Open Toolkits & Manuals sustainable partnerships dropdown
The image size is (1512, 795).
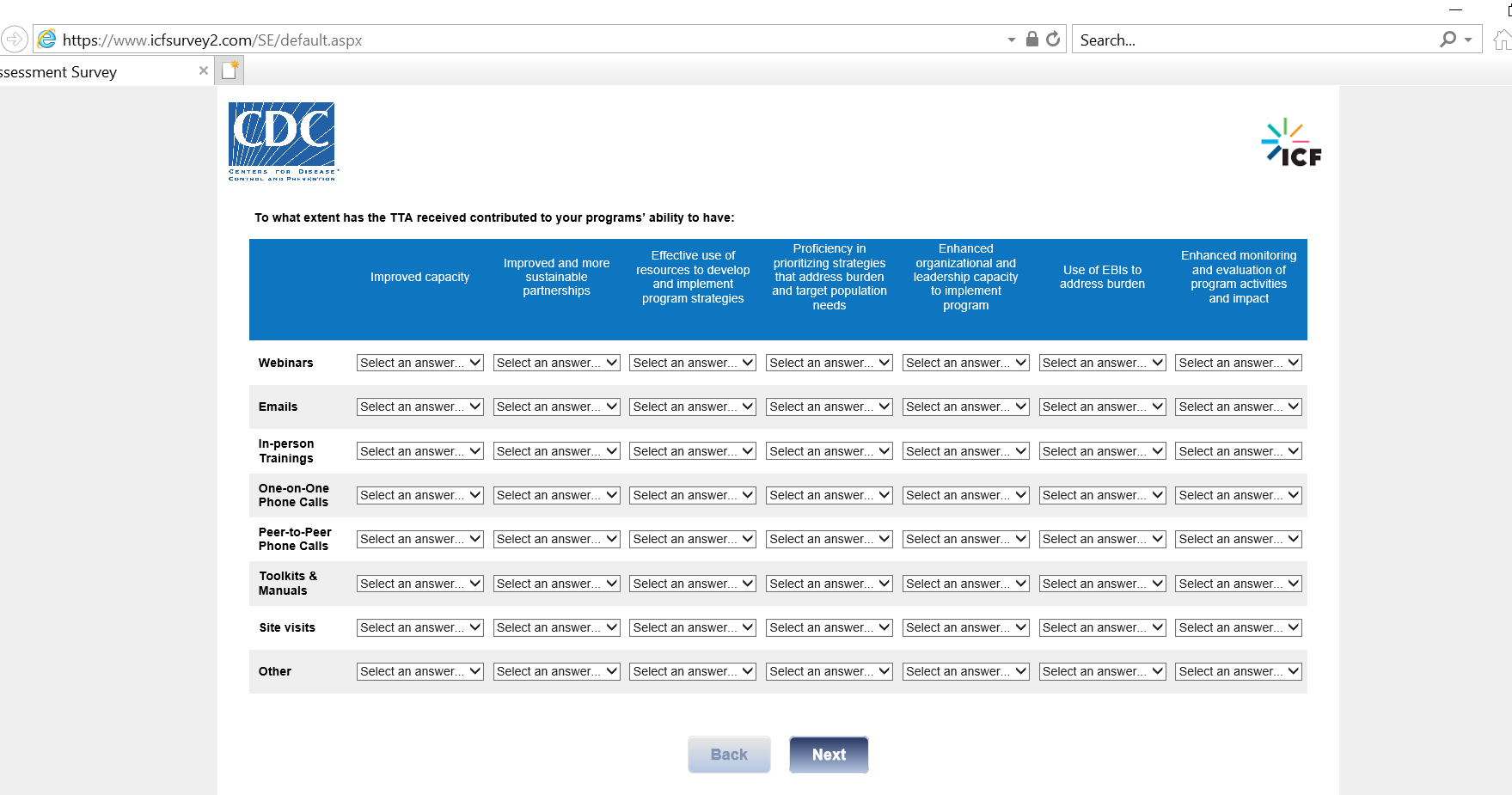[556, 584]
